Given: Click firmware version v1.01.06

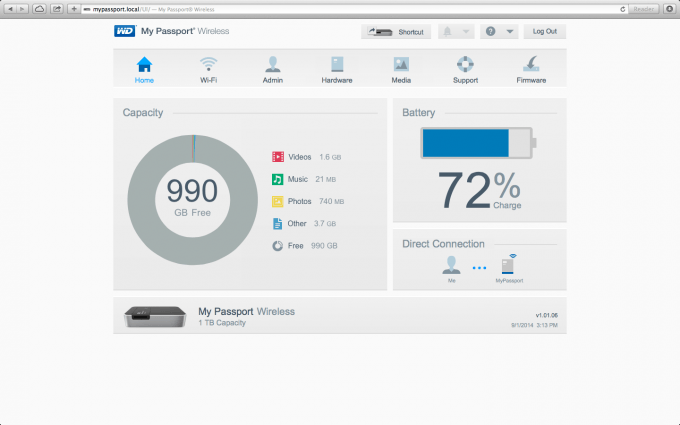Looking at the screenshot, I should click(546, 315).
